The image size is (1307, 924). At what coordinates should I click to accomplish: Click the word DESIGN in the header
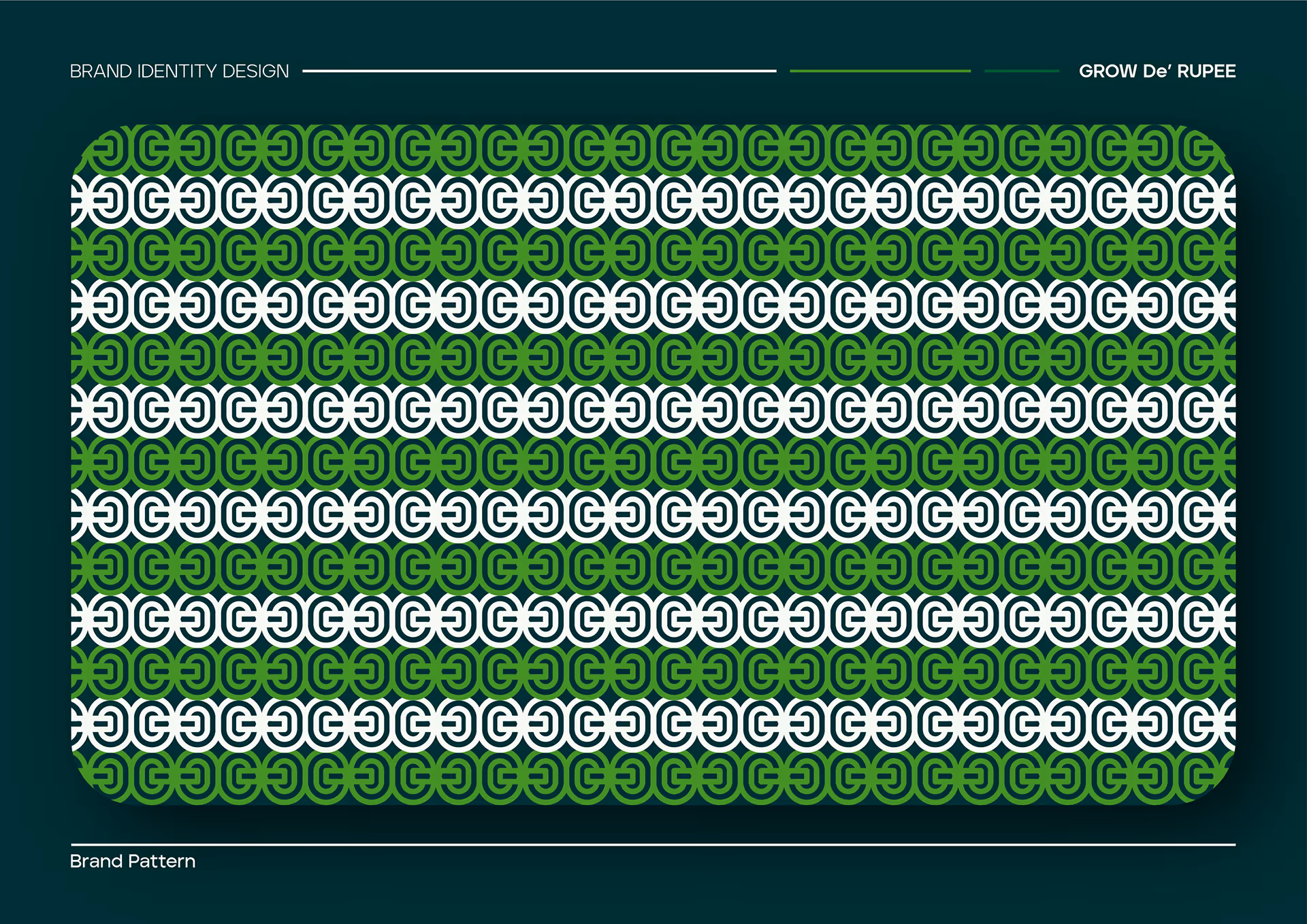(x=255, y=71)
